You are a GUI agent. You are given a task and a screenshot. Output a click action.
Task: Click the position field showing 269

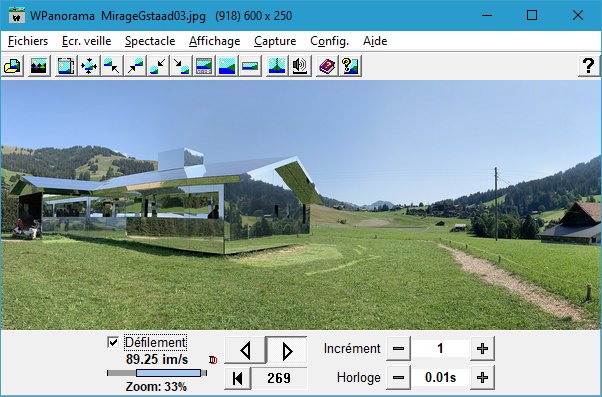tap(279, 378)
